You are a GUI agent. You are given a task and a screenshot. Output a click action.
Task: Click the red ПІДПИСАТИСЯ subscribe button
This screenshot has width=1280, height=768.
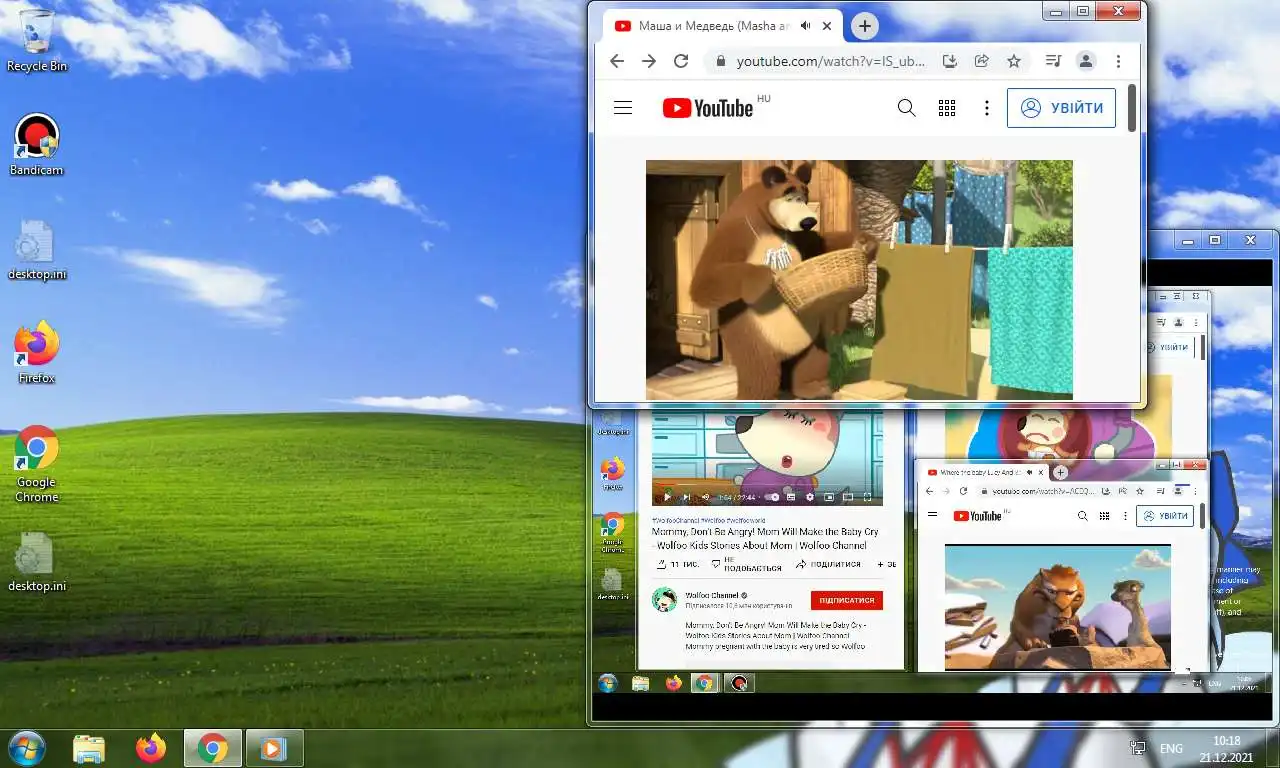[x=847, y=600]
